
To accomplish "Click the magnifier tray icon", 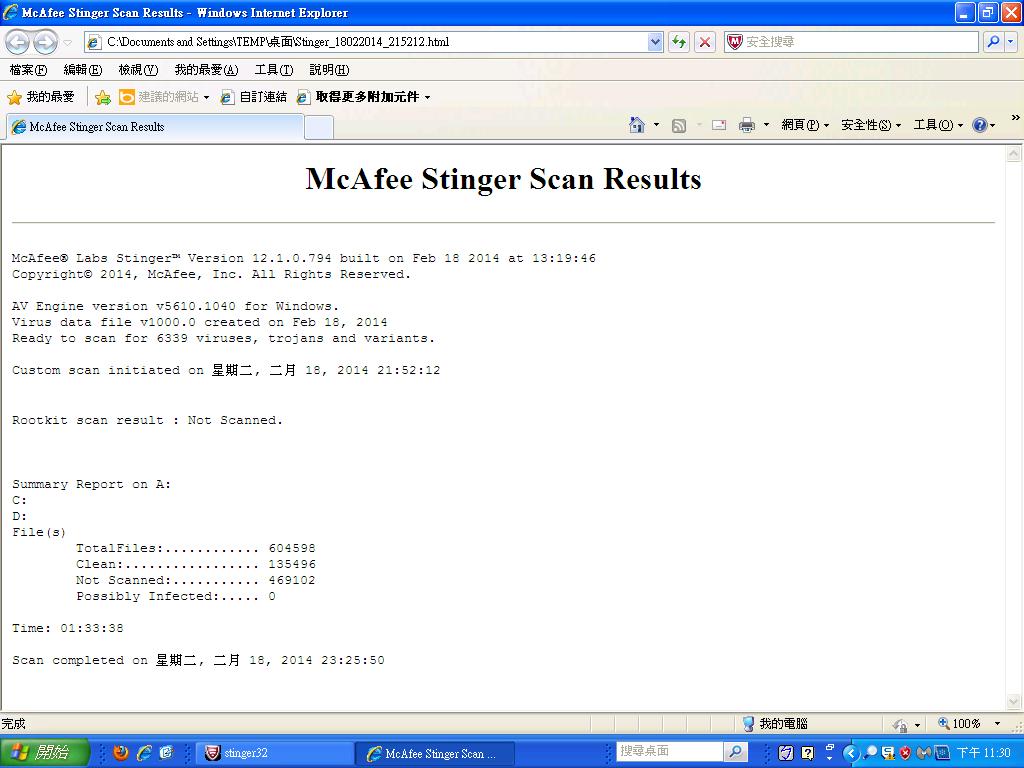I will (x=871, y=753).
